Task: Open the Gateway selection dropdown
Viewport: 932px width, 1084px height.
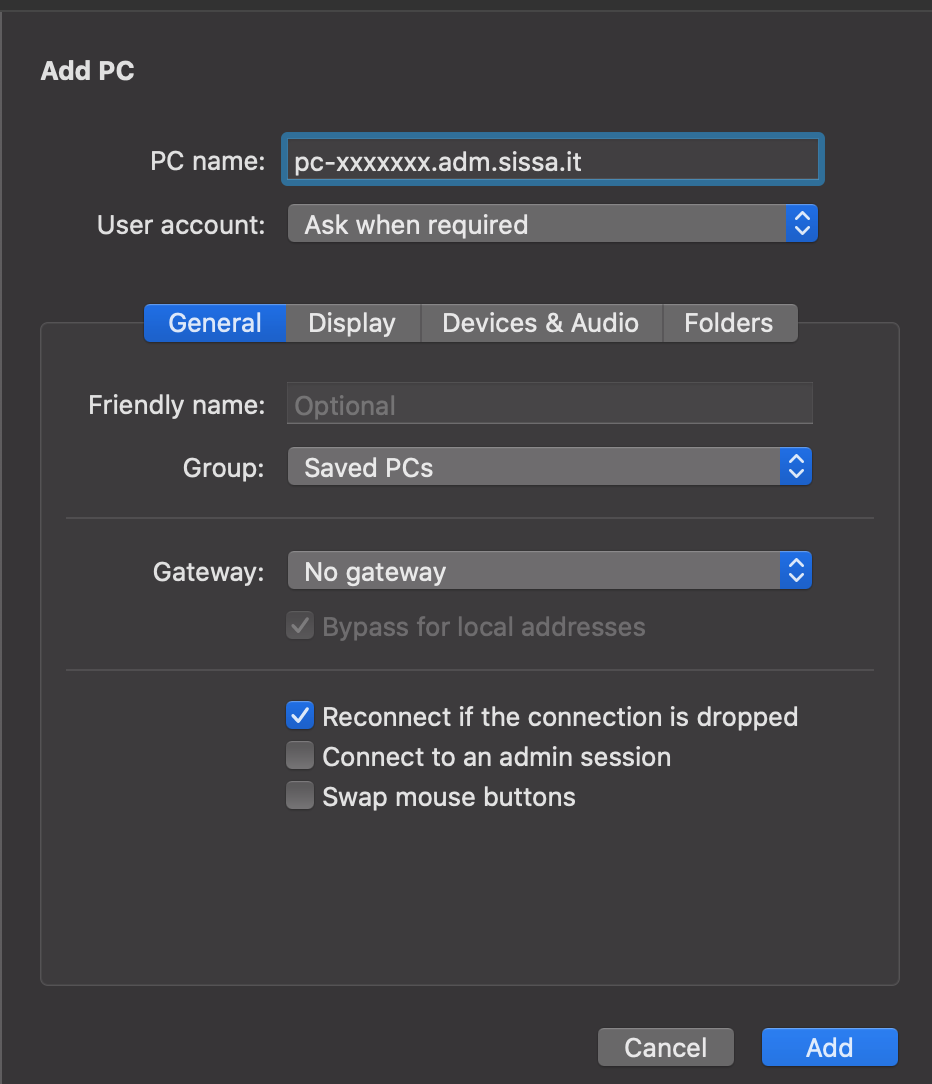Action: coord(550,570)
